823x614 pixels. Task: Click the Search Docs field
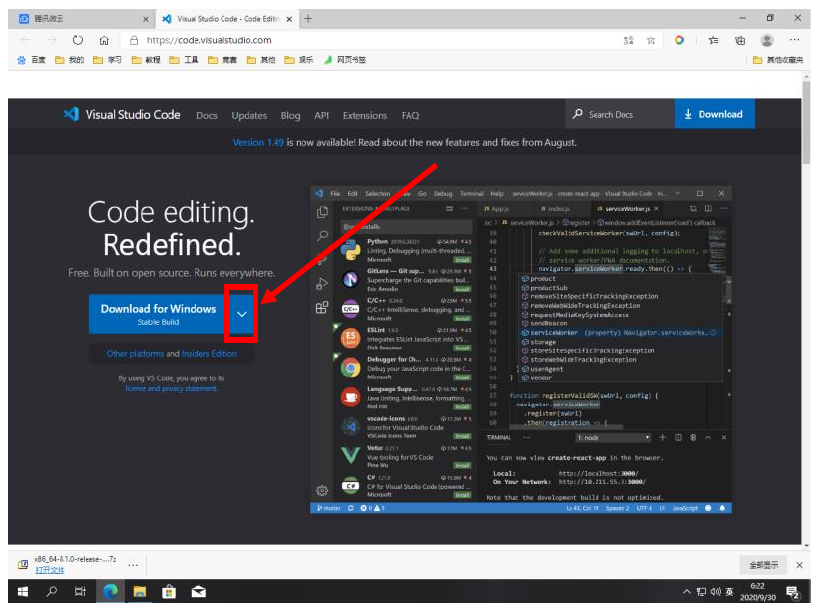click(x=618, y=115)
